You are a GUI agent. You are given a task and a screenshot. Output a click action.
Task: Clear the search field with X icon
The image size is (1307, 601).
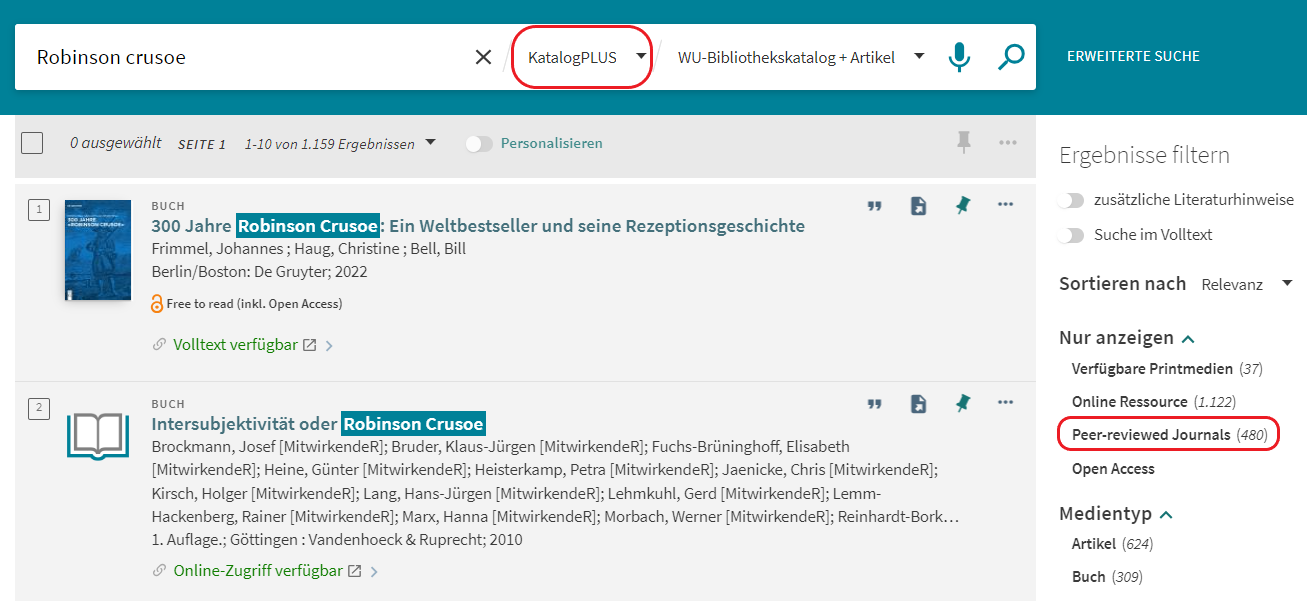pyautogui.click(x=483, y=57)
